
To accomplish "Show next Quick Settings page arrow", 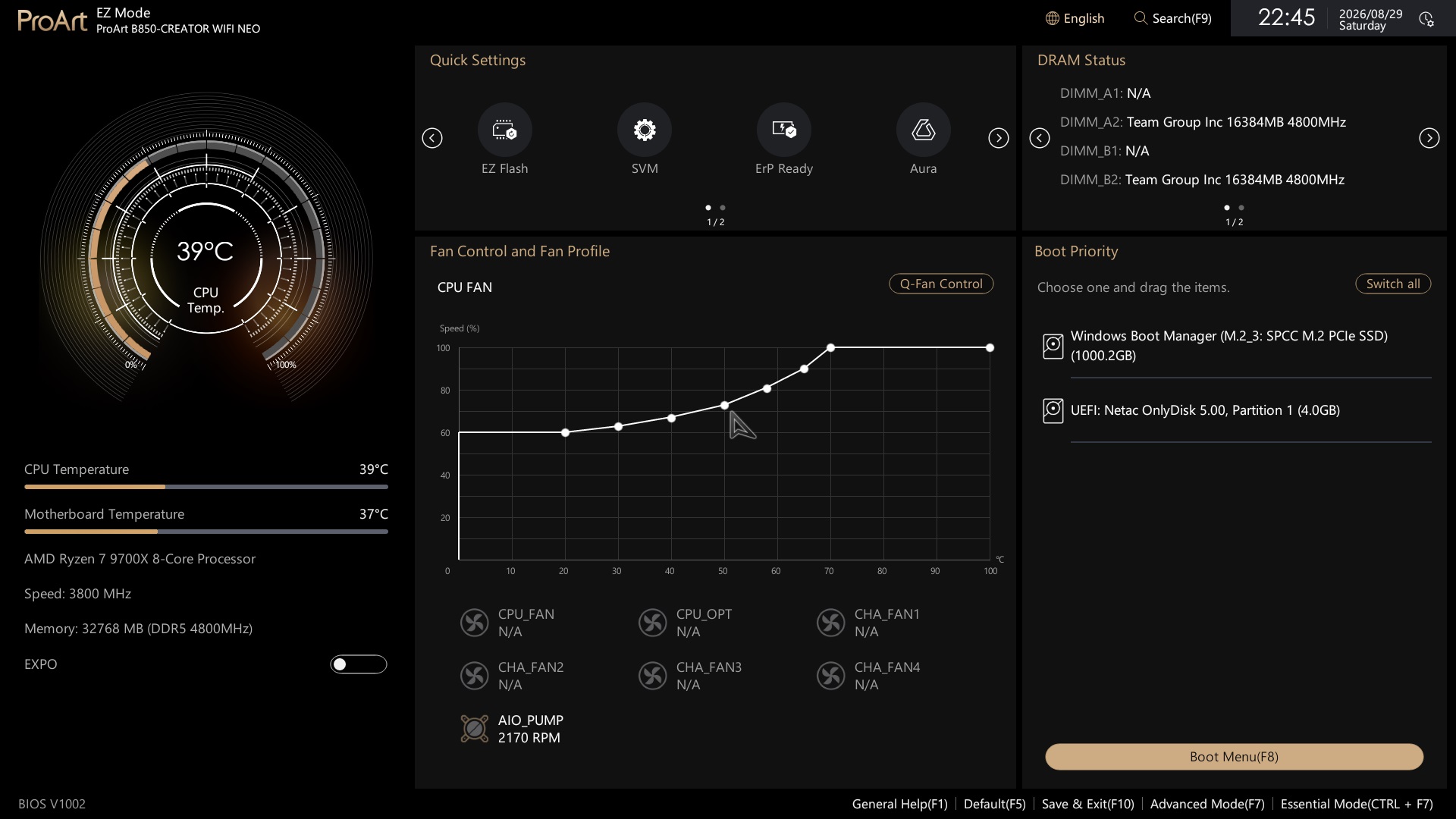I will pos(999,138).
